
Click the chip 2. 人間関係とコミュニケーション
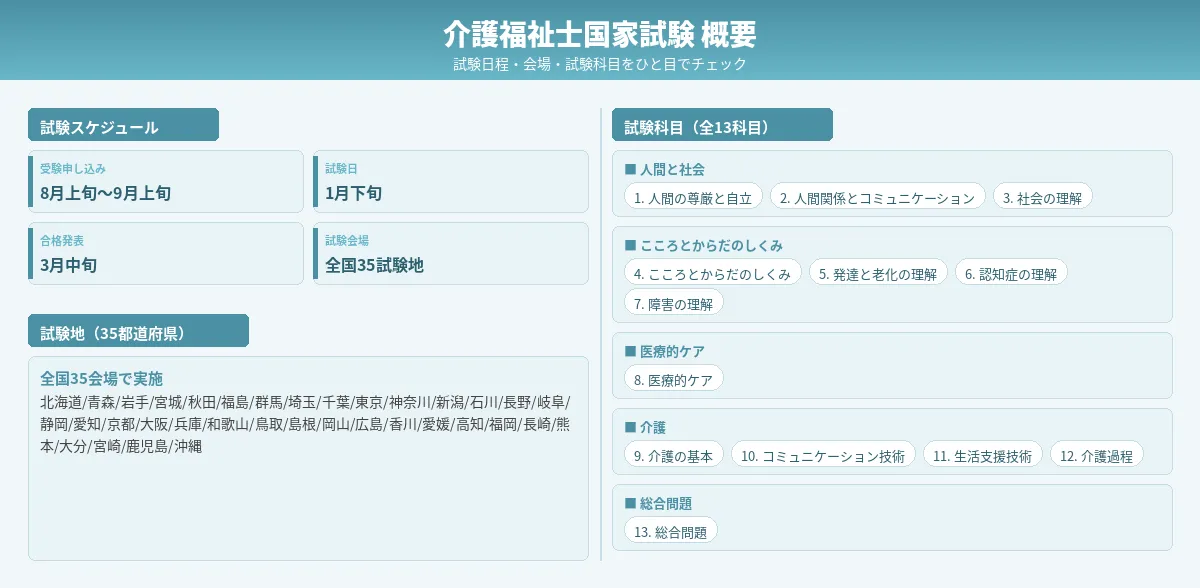coord(877,197)
